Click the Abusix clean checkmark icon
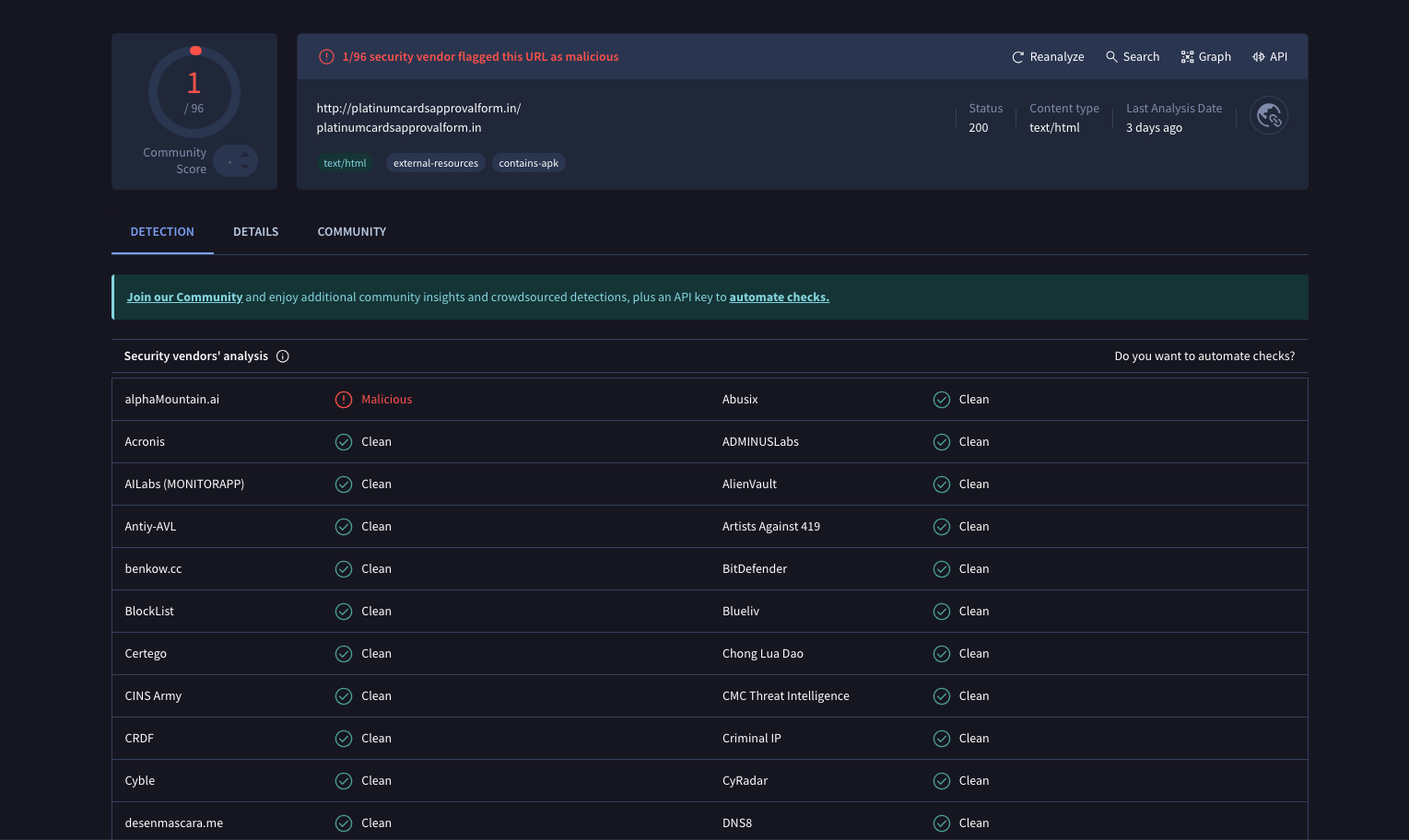 [942, 400]
